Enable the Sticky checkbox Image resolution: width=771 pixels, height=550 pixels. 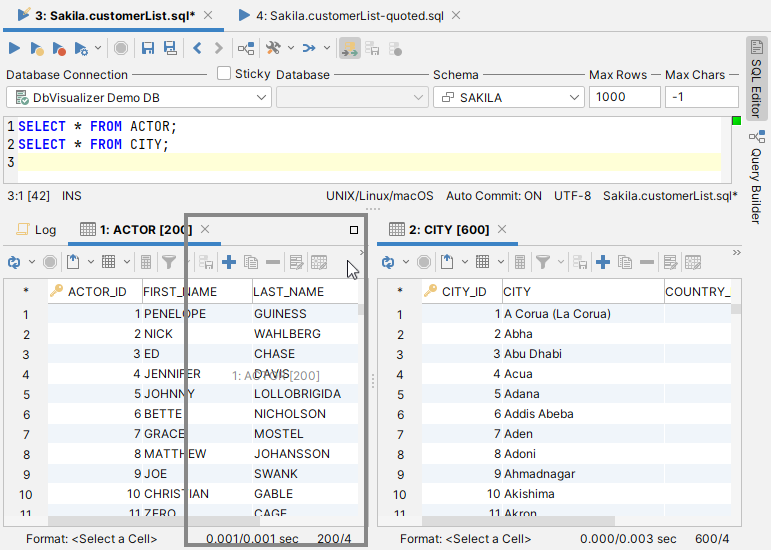(x=225, y=73)
